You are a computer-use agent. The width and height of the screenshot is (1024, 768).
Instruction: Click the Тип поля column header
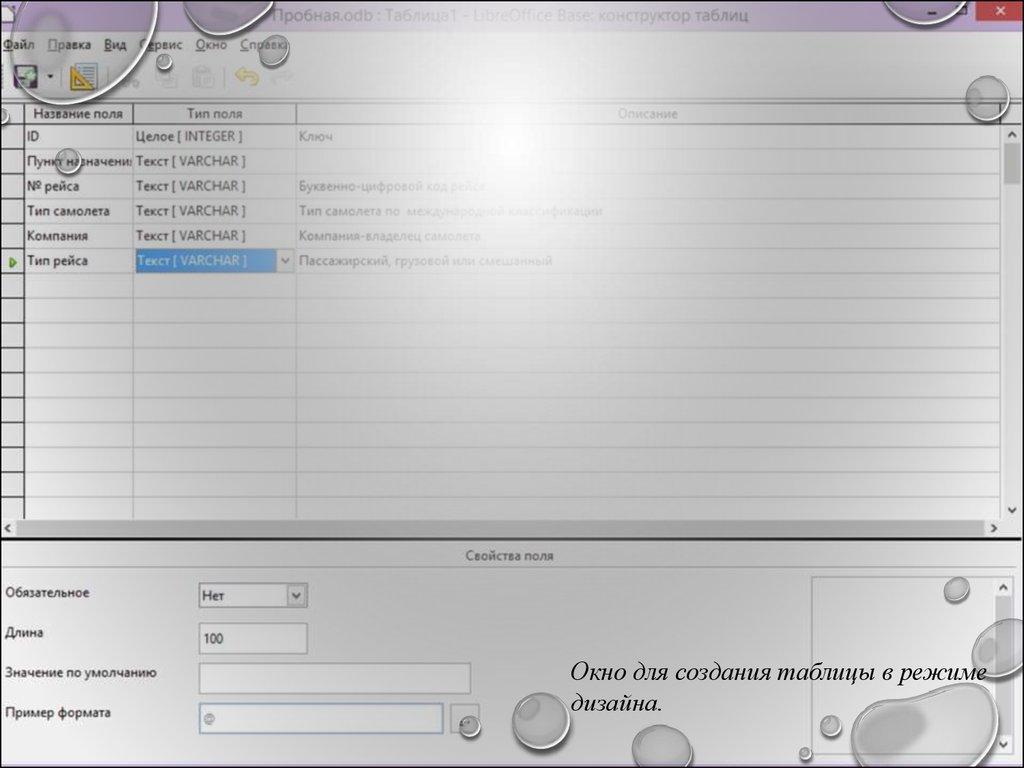pyautogui.click(x=214, y=114)
